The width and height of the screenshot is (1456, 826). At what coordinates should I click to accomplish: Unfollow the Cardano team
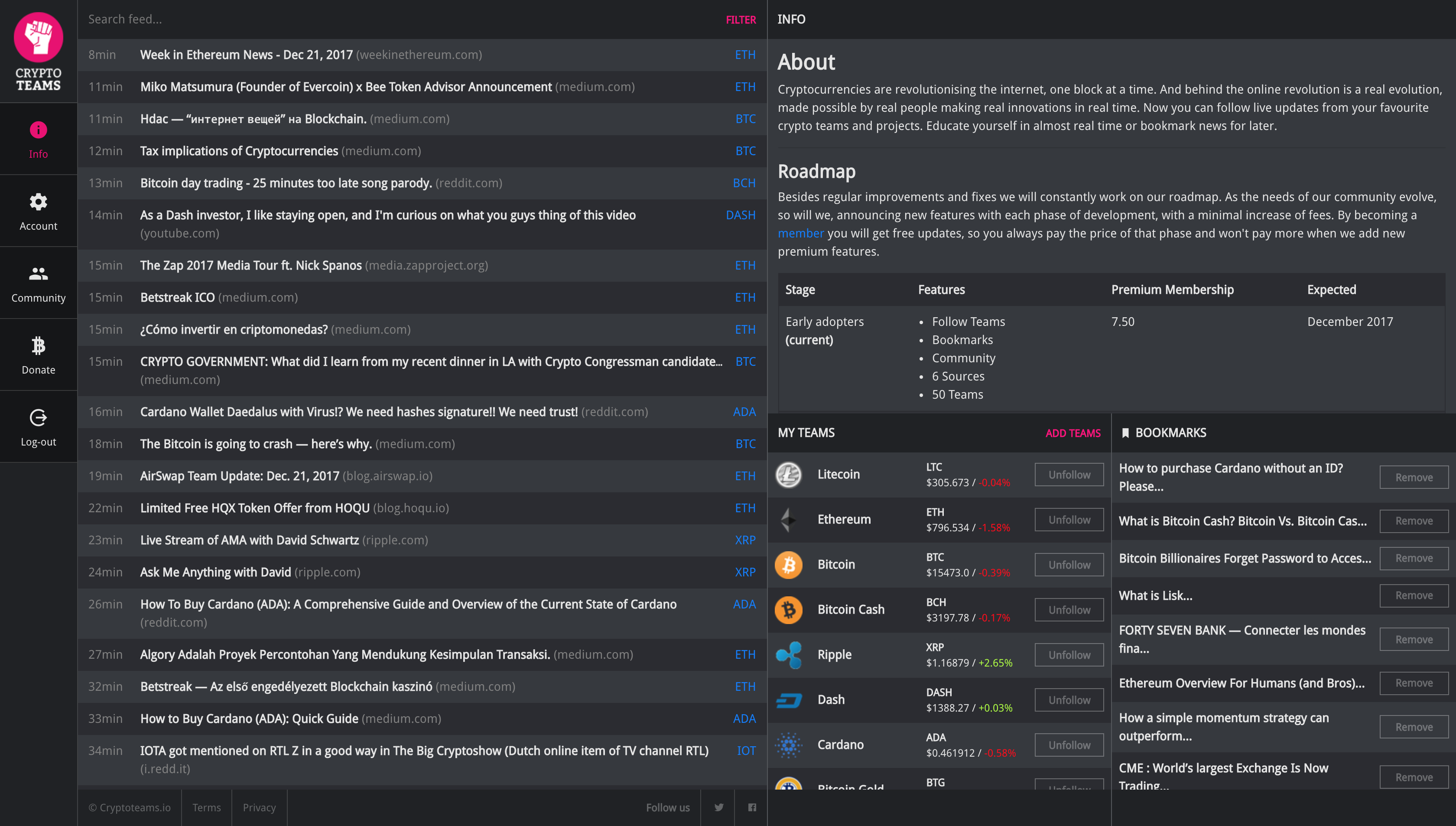(x=1068, y=744)
